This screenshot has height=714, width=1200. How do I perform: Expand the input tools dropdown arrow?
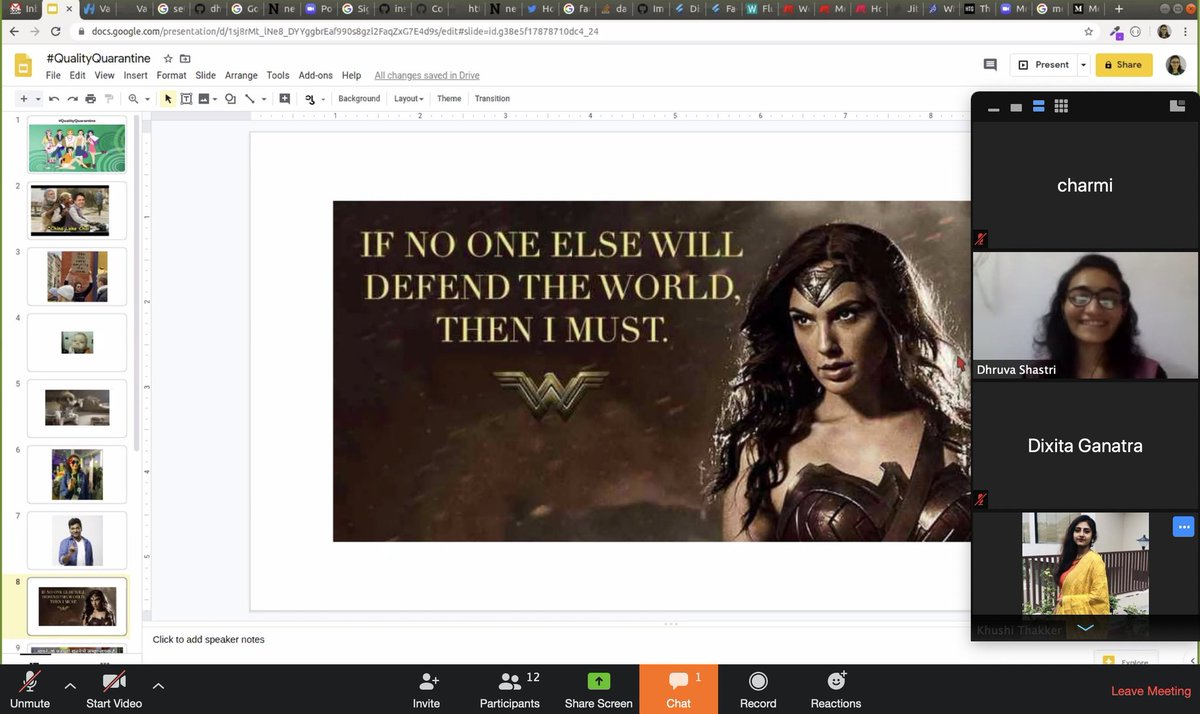pyautogui.click(x=322, y=99)
